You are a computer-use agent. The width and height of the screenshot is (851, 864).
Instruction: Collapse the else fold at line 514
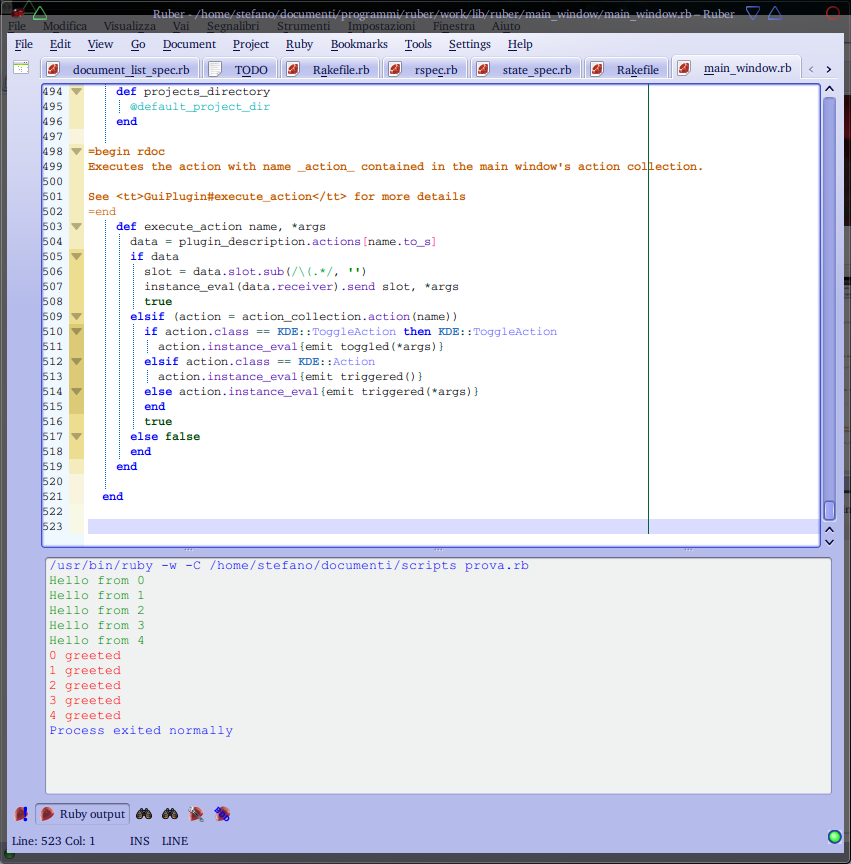click(x=77, y=391)
